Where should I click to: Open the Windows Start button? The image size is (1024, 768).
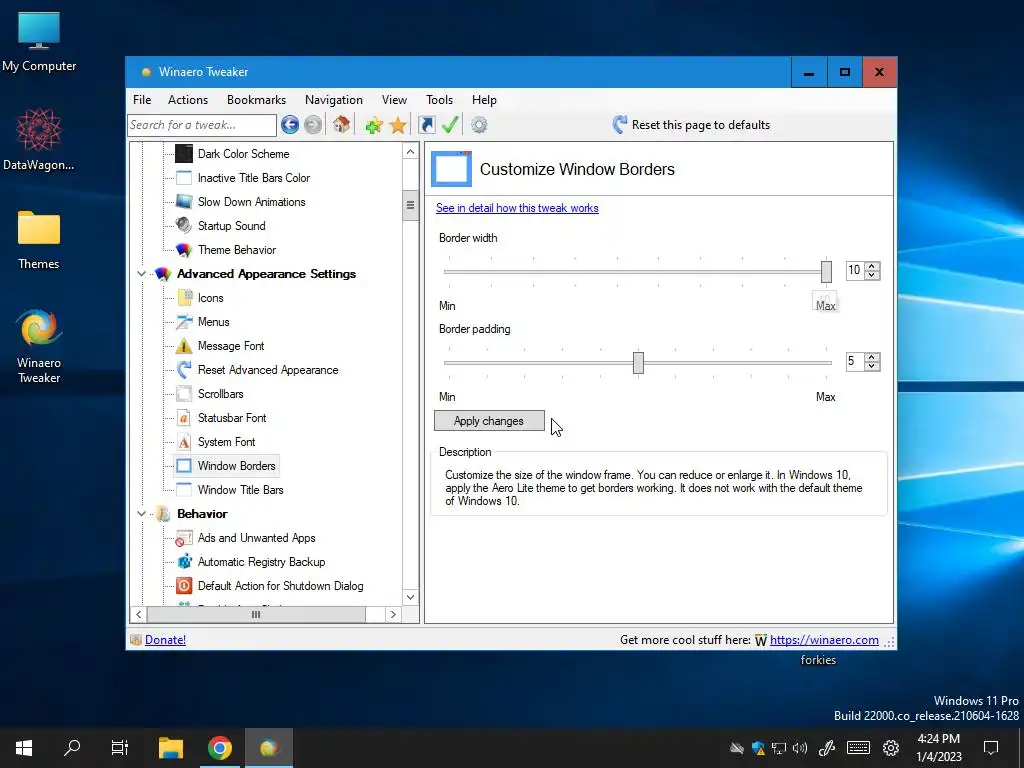point(24,748)
